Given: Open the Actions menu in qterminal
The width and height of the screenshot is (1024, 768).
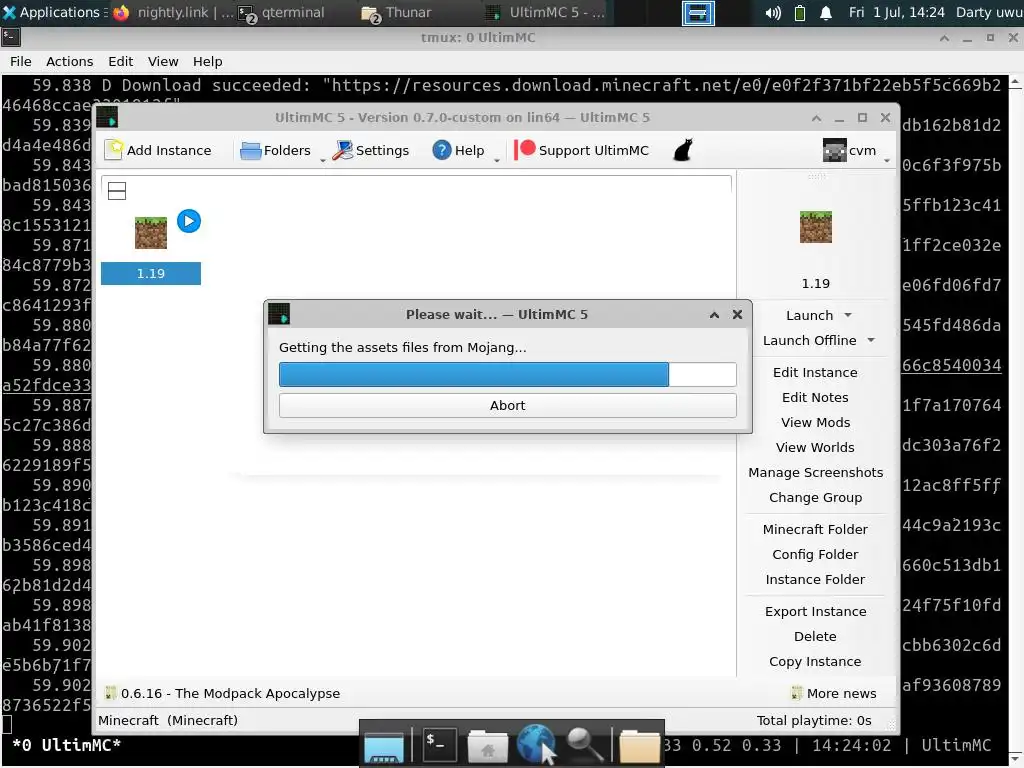Looking at the screenshot, I should 69,61.
